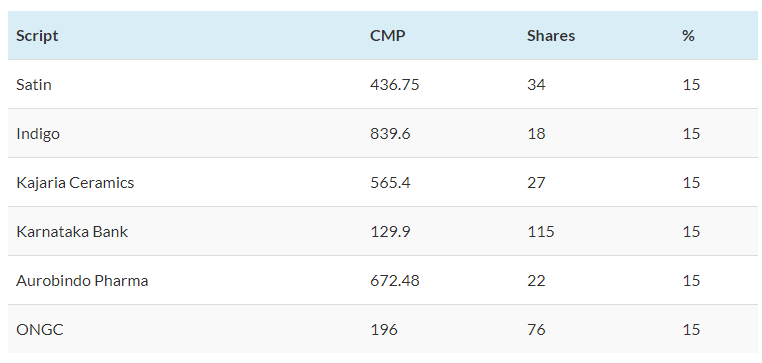
Task: Click the 34 shares value
Action: coord(537,85)
